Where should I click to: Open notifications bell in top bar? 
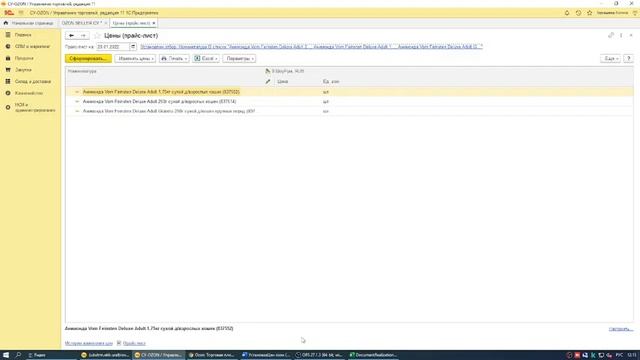pos(567,13)
